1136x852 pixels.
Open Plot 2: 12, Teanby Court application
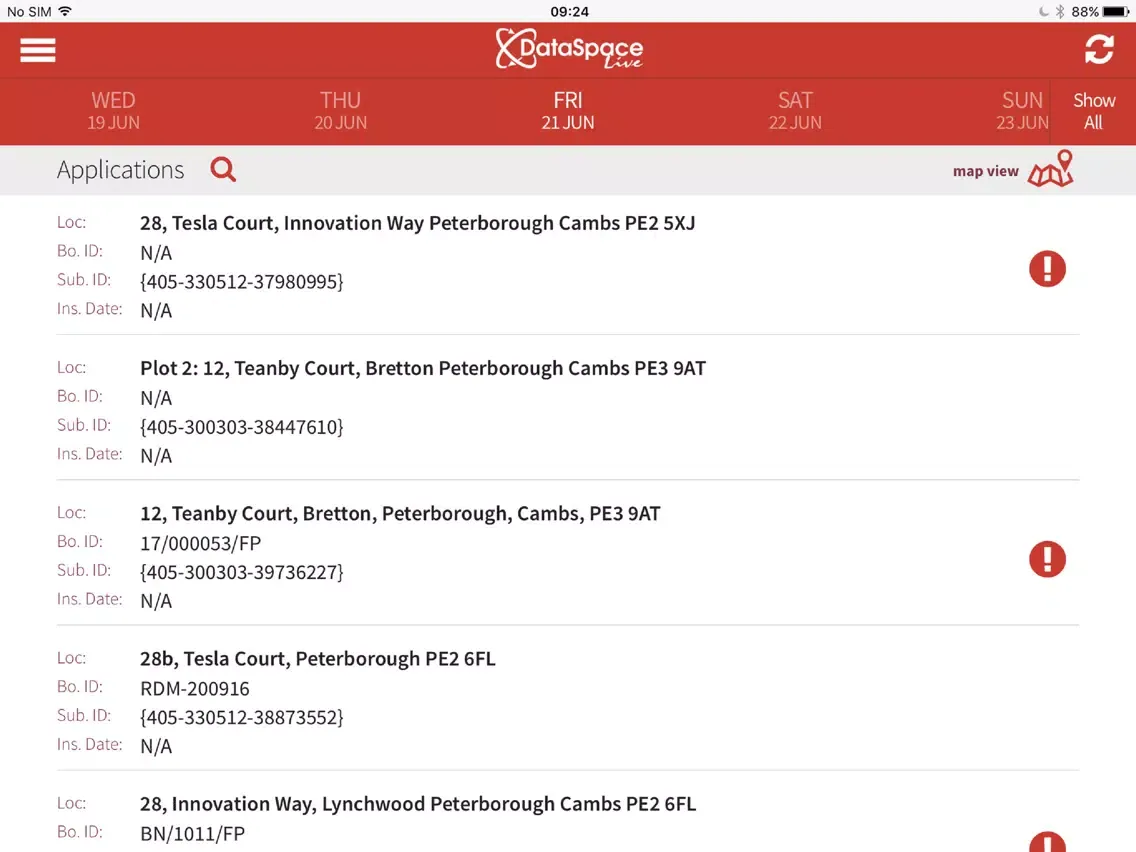tap(568, 411)
